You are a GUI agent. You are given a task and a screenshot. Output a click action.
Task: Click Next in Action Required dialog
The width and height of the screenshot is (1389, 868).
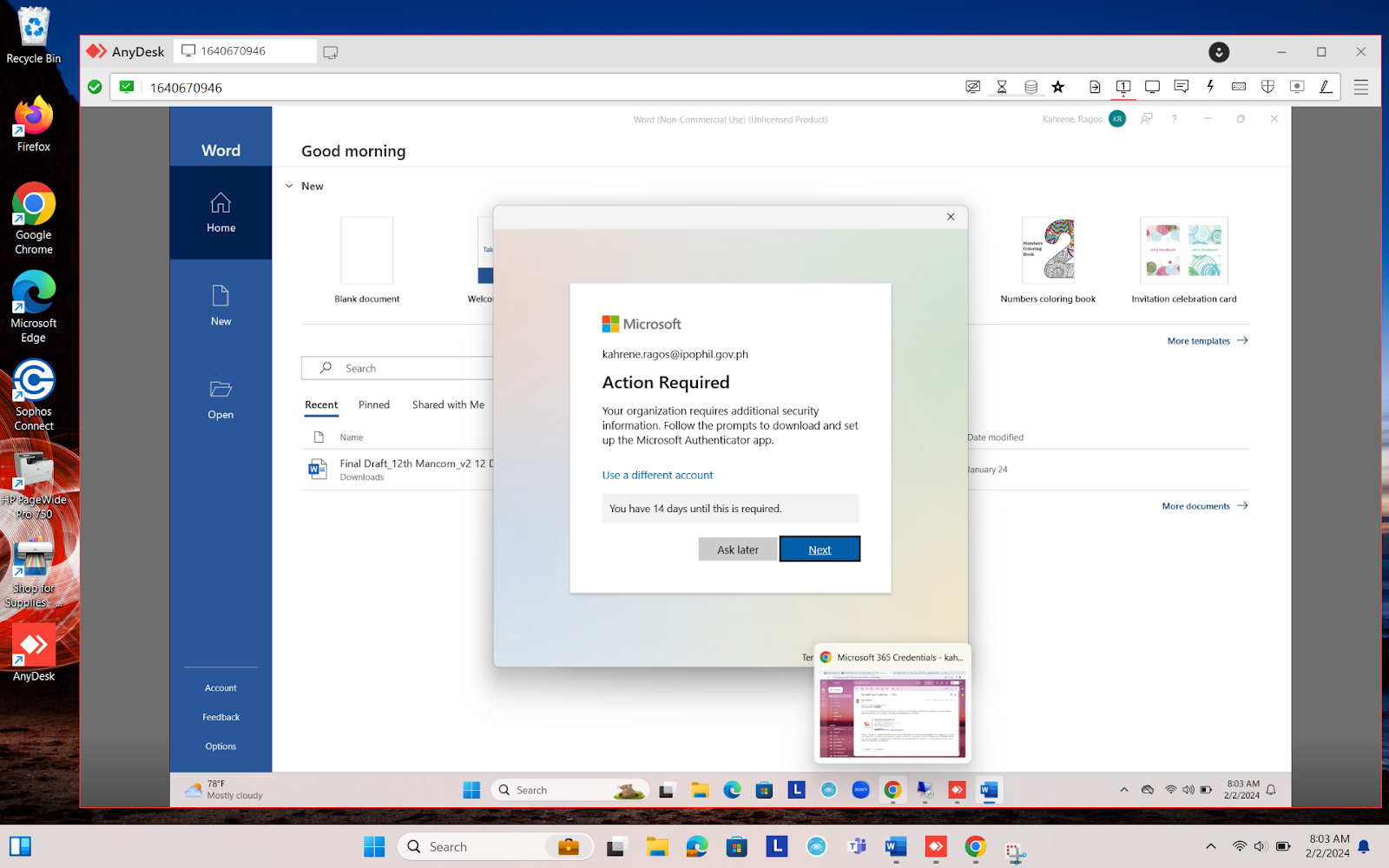(x=820, y=549)
